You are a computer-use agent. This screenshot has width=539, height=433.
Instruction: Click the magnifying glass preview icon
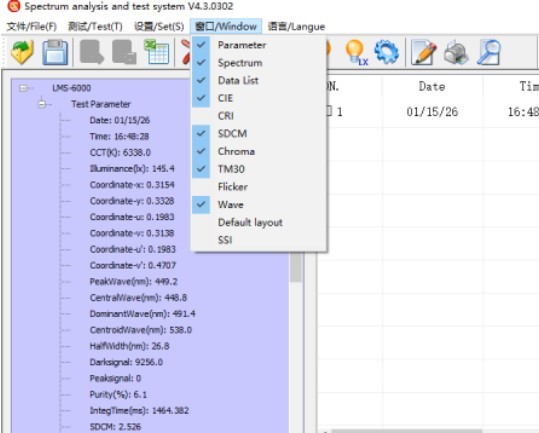coord(488,52)
